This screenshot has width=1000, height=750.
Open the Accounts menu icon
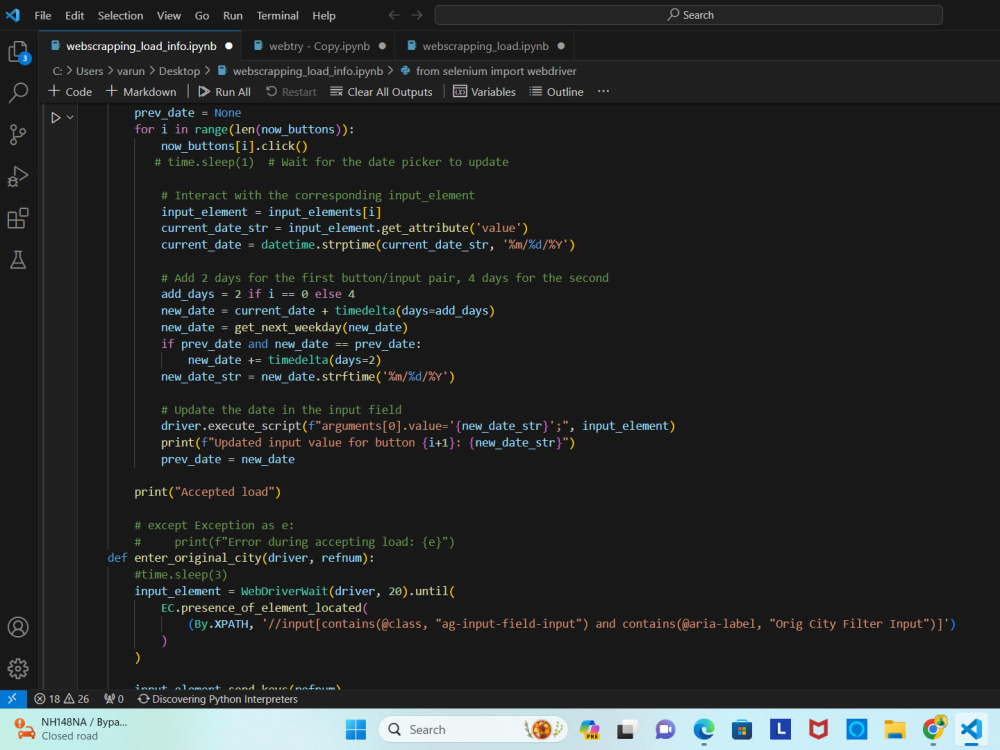coord(18,627)
